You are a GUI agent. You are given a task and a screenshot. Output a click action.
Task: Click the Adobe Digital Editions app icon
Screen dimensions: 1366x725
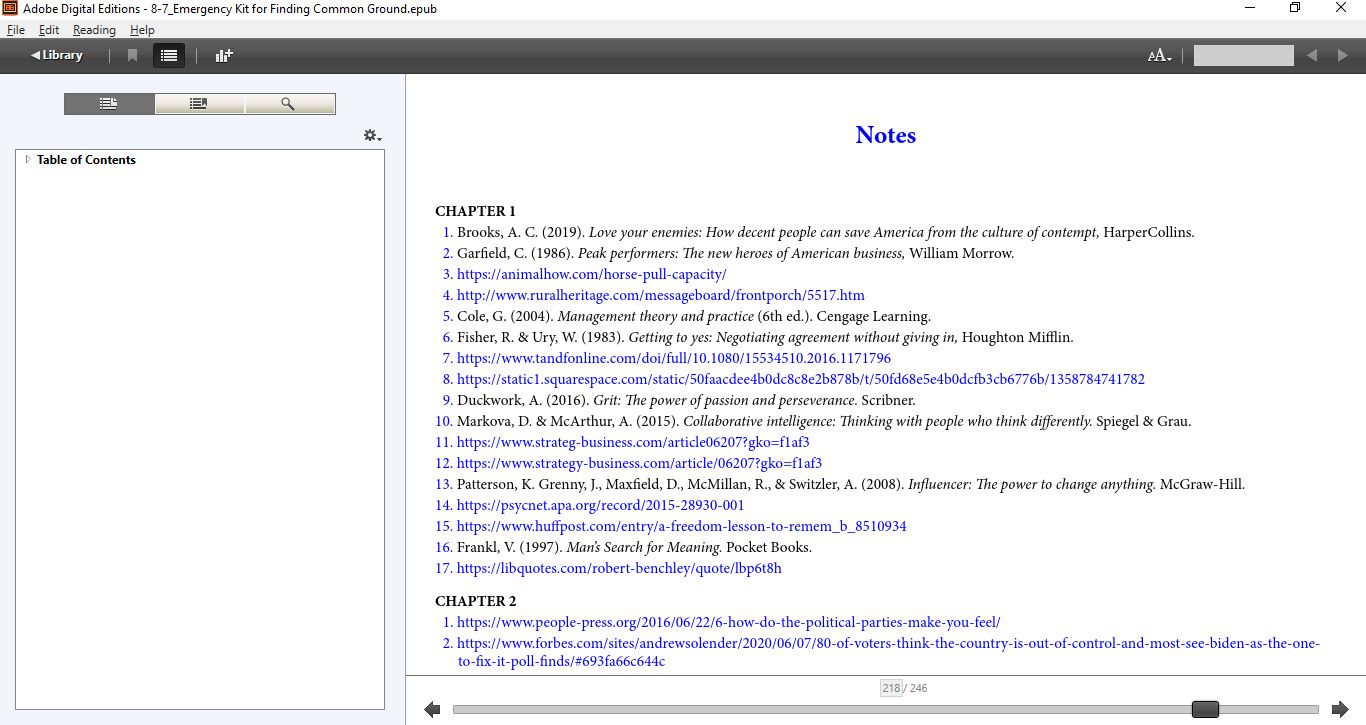[x=10, y=9]
